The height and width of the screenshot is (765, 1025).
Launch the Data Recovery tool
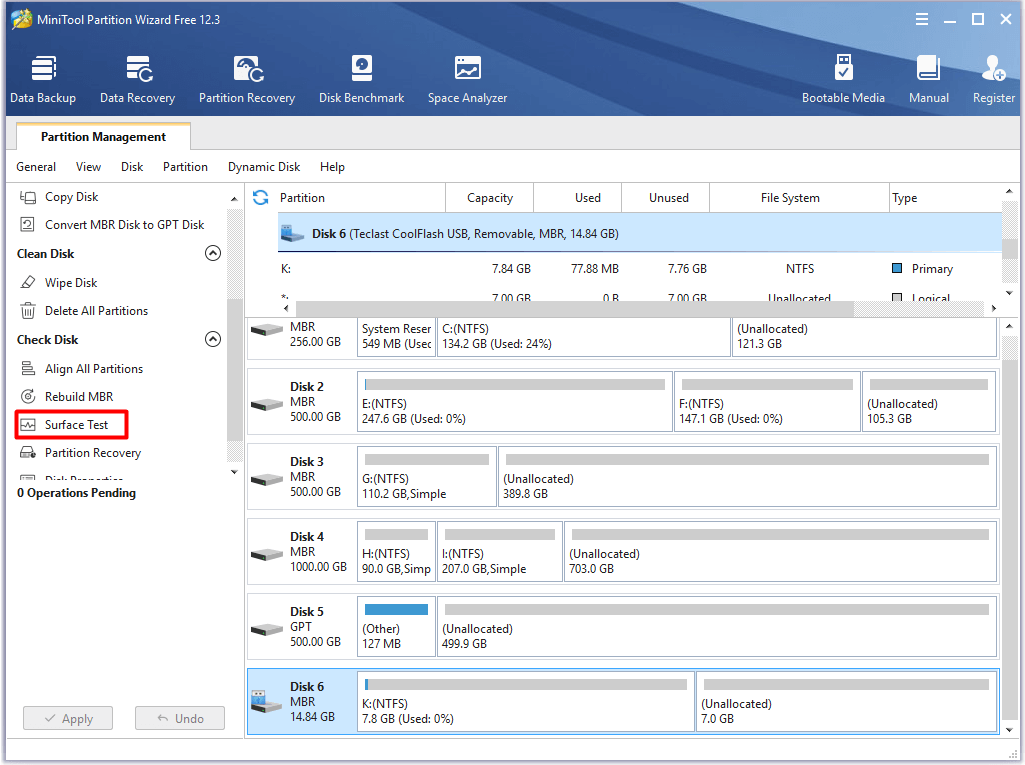click(137, 79)
